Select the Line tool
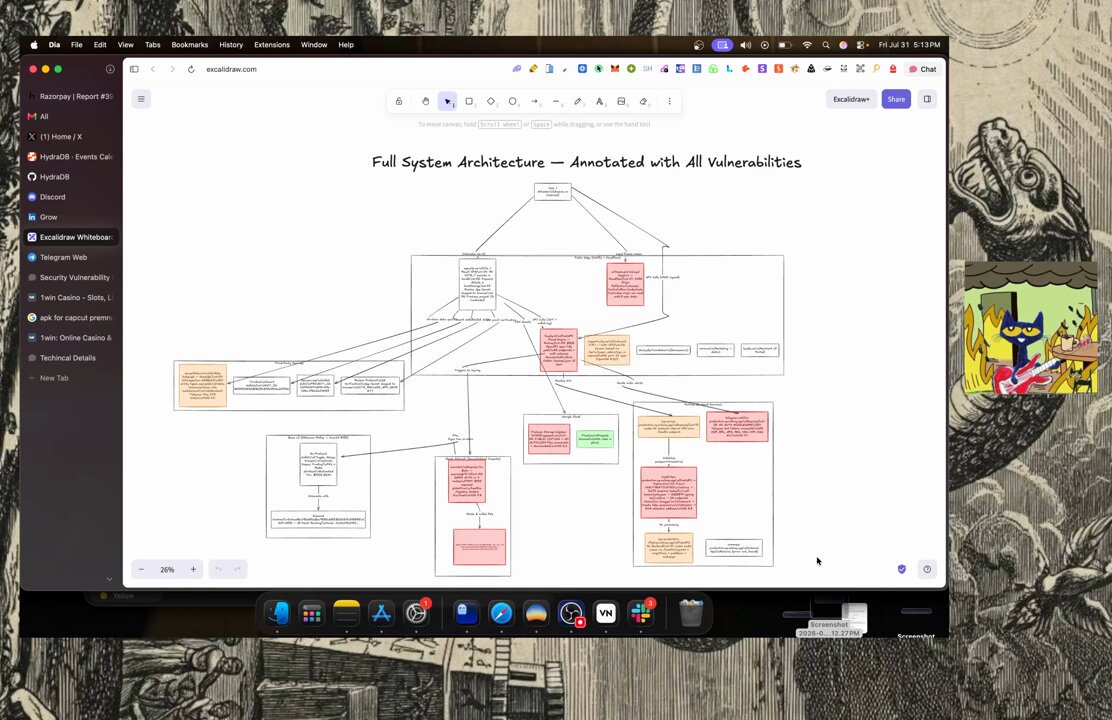Image resolution: width=1112 pixels, height=720 pixels. coord(556,101)
